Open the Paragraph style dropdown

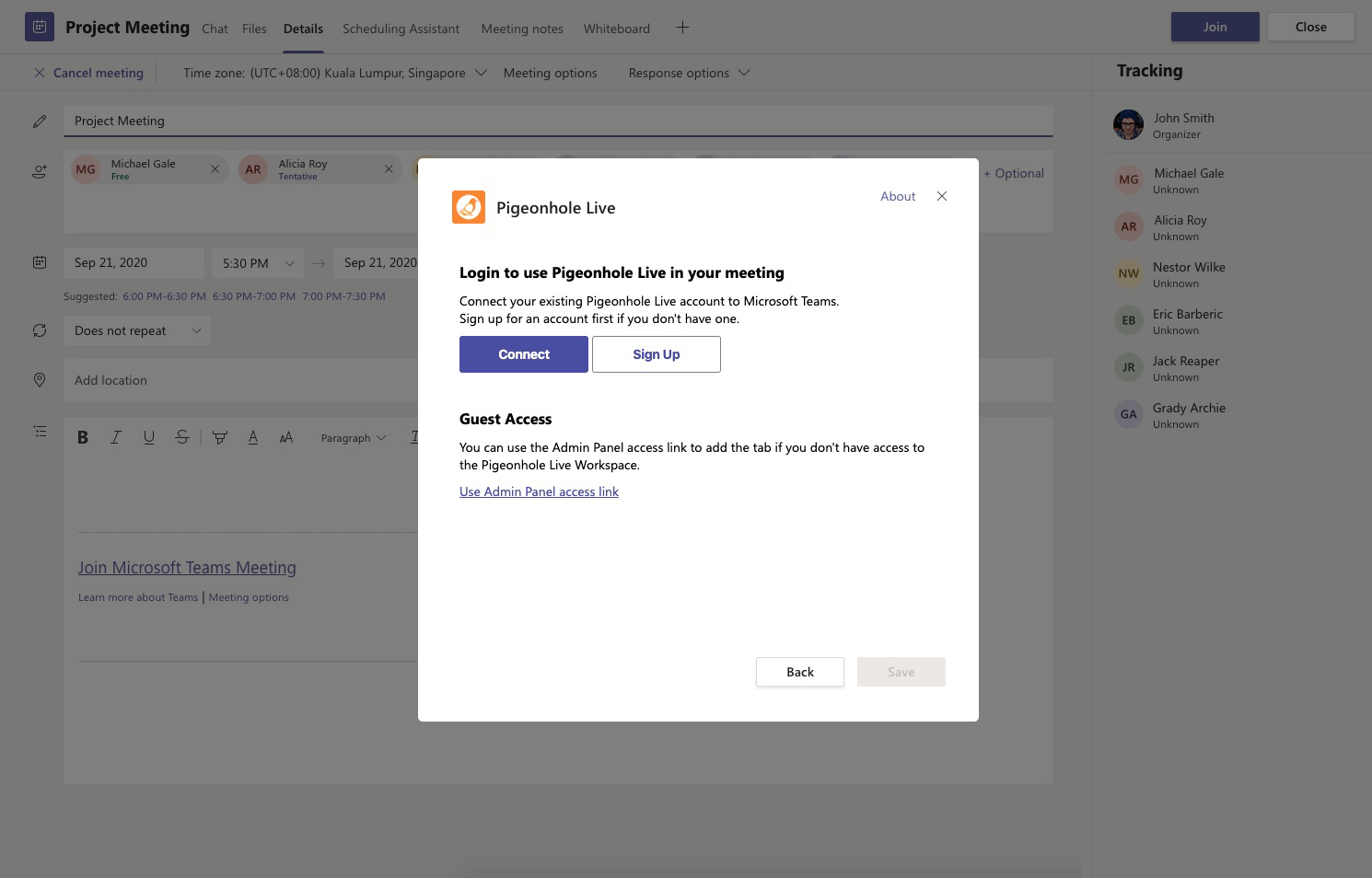point(354,438)
